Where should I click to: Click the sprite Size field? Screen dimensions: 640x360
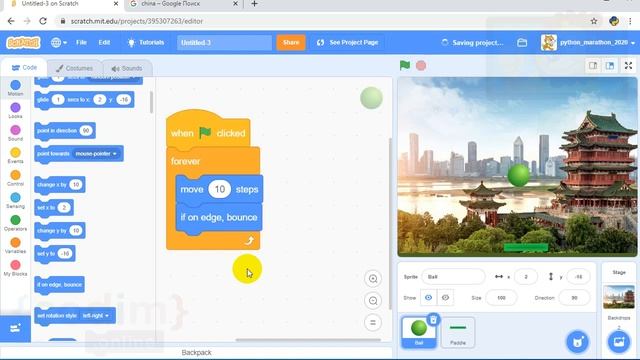point(501,298)
